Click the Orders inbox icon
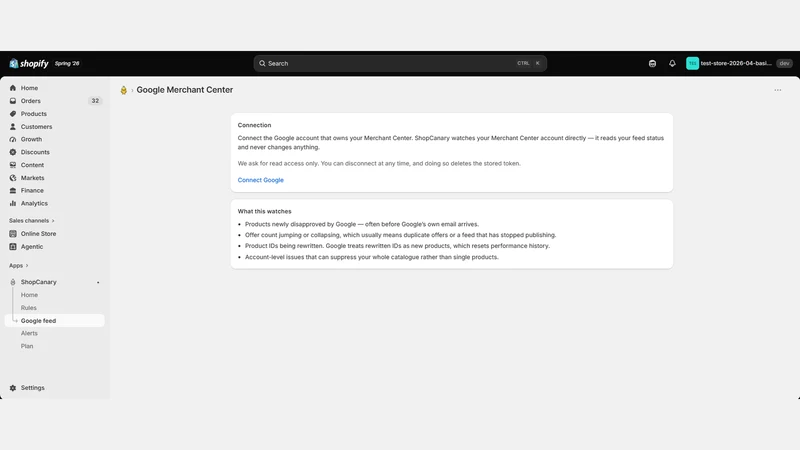The image size is (800, 450). pyautogui.click(x=13, y=101)
